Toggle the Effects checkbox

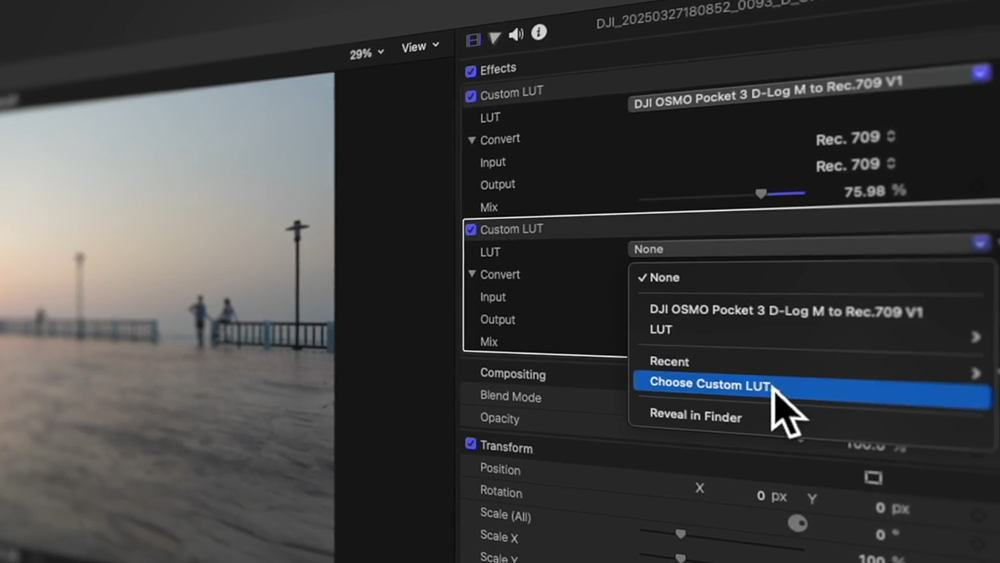coord(471,71)
